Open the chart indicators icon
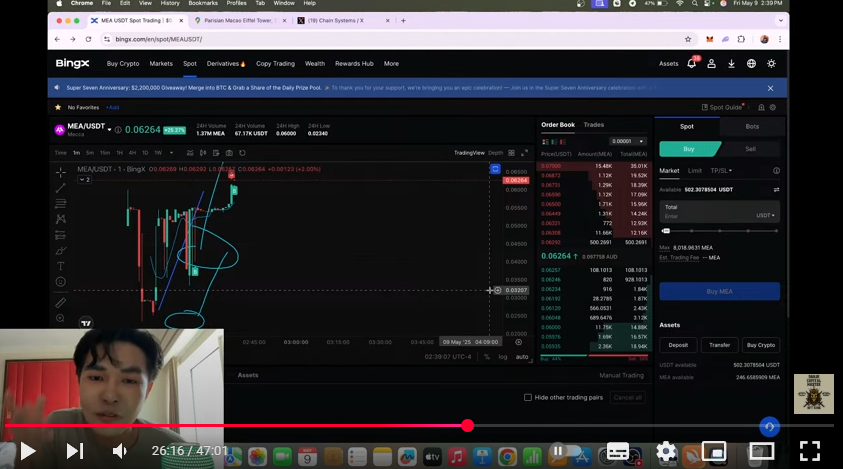This screenshot has width=843, height=469. click(x=190, y=153)
